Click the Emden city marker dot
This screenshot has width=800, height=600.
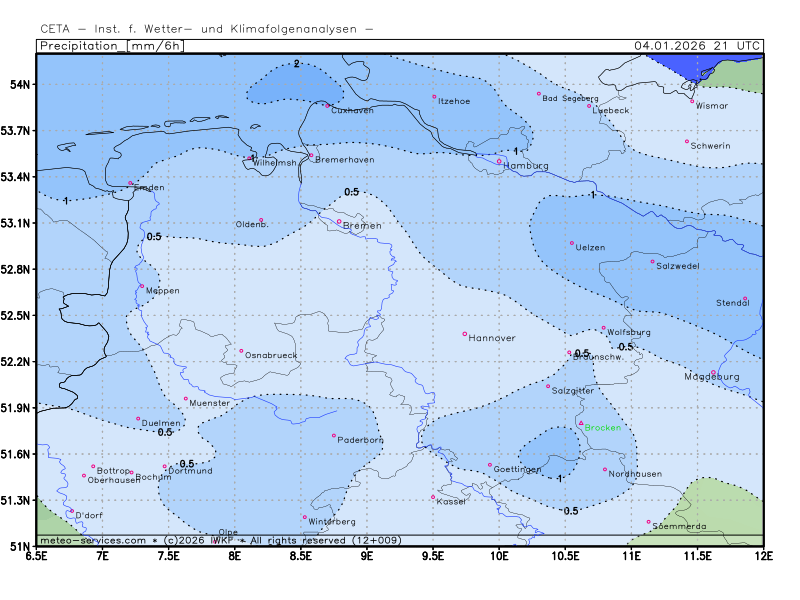[130, 183]
